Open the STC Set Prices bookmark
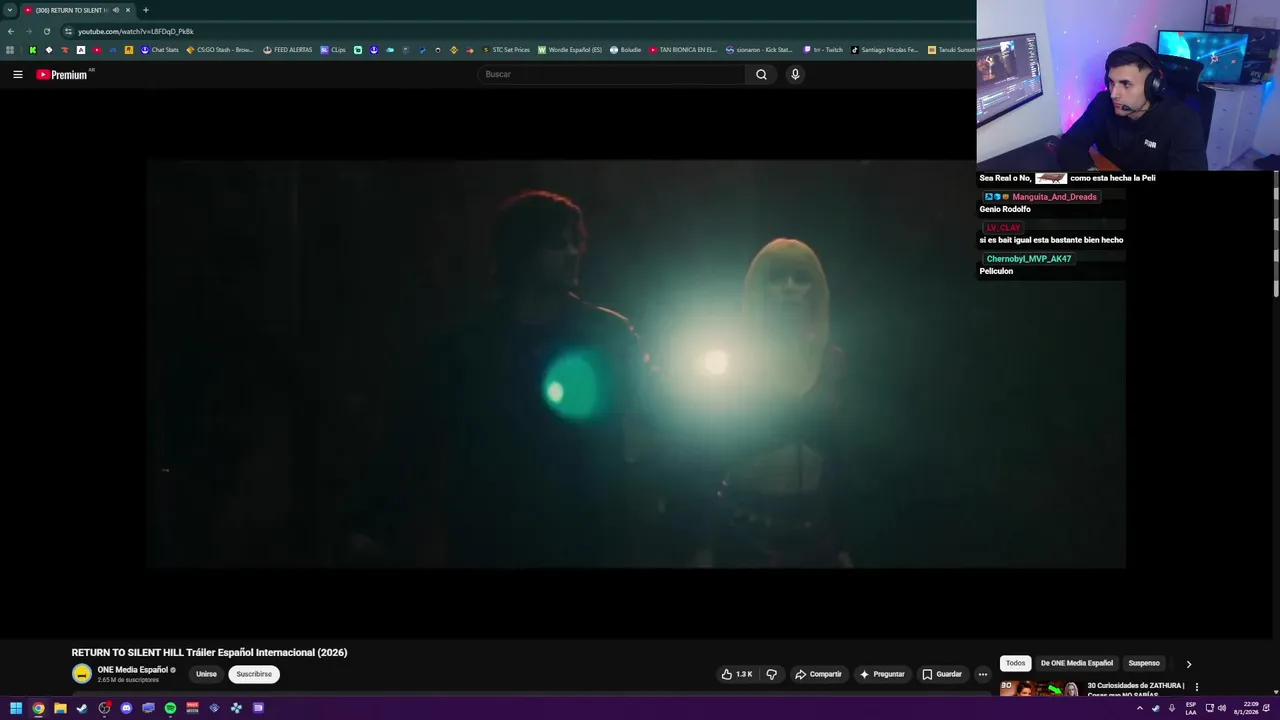 [x=506, y=49]
